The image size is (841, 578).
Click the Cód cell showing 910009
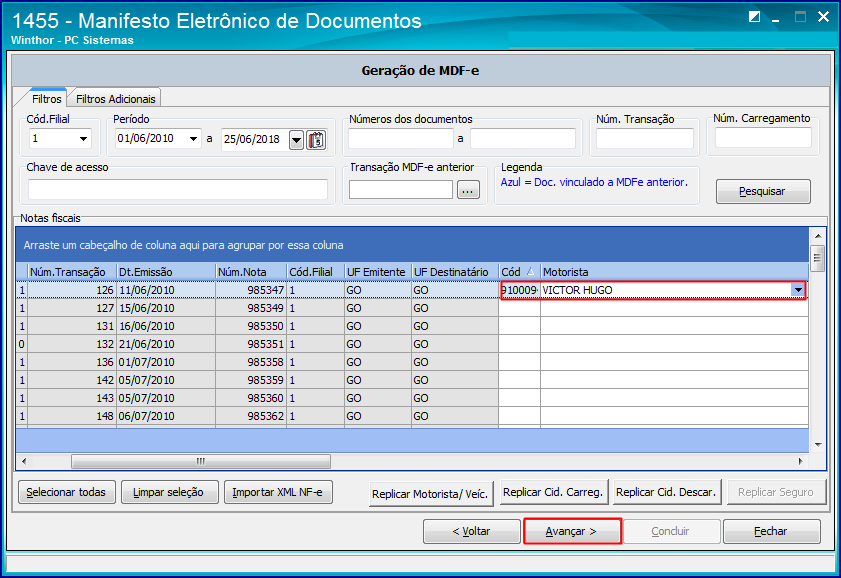click(x=520, y=290)
